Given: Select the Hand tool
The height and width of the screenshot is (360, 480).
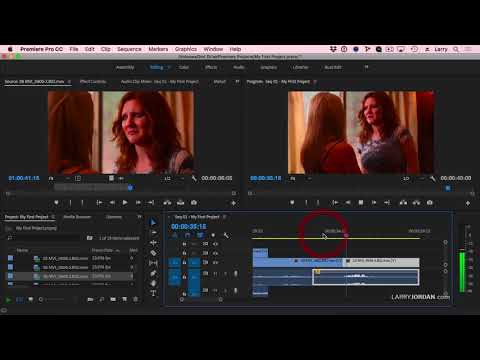Looking at the screenshot, I should click(x=153, y=283).
